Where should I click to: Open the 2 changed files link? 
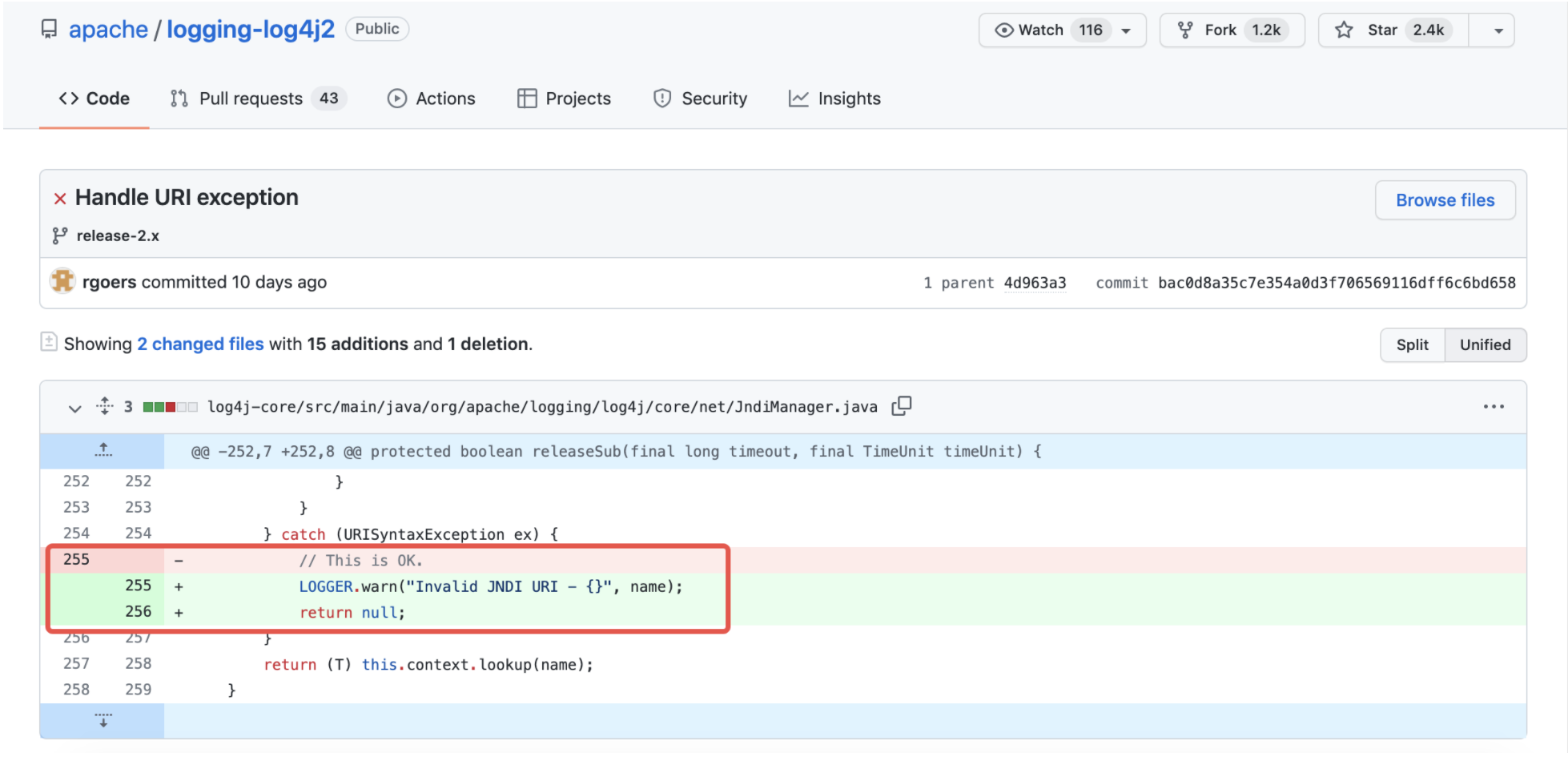point(200,344)
